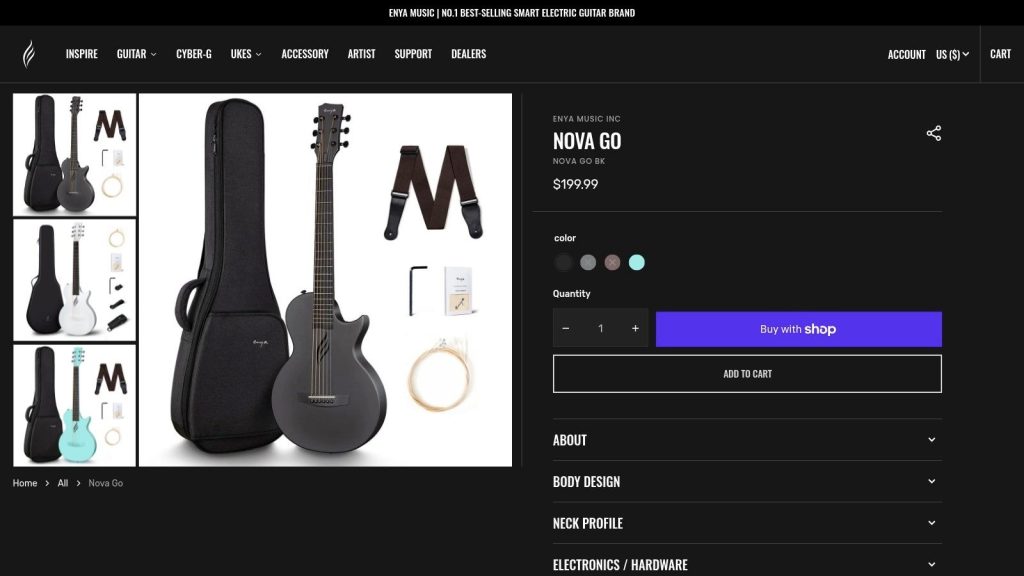Decrease quantity with minus icon

pos(566,328)
